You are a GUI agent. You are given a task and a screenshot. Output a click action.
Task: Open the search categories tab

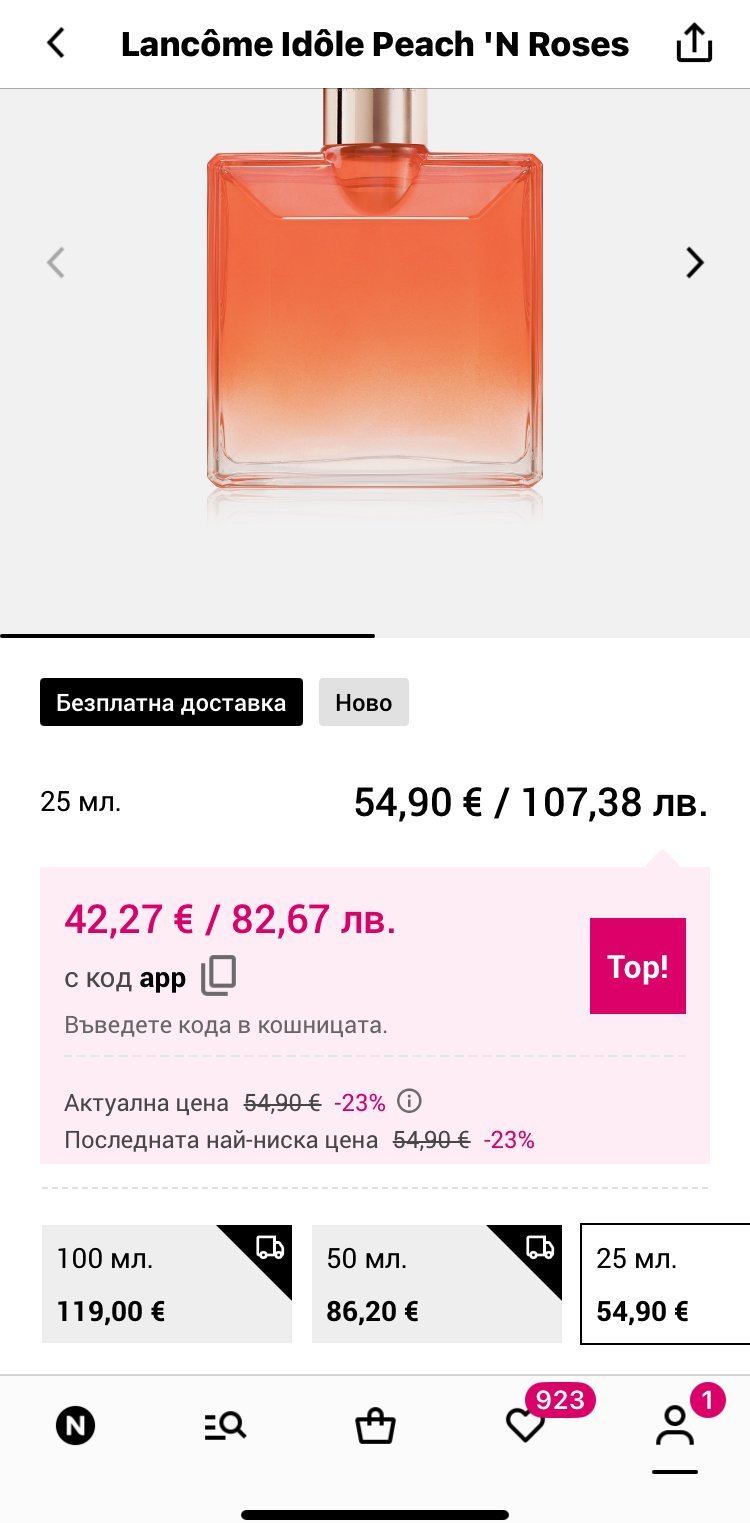(x=225, y=1426)
